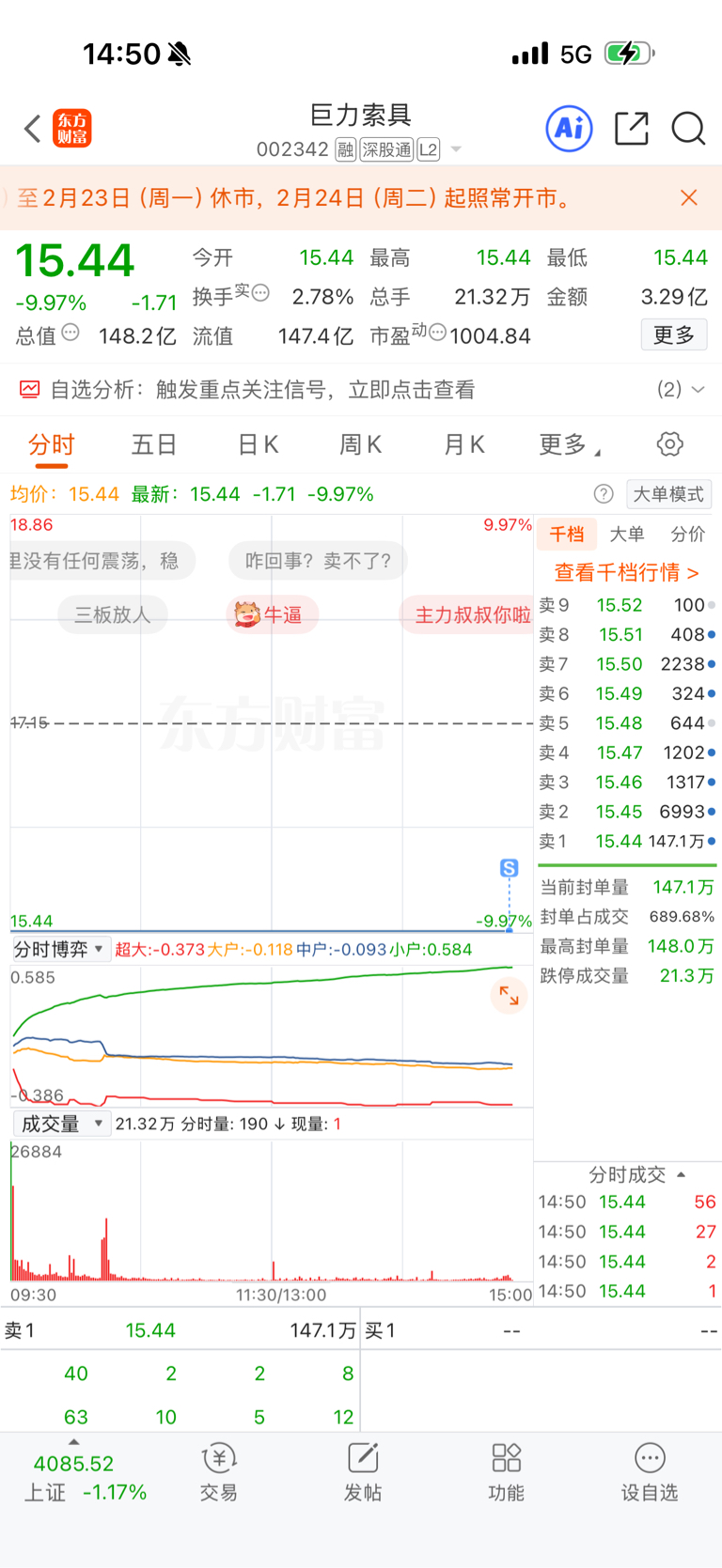Tap the 卖7 15.50 row
Image resolution: width=722 pixels, height=1568 pixels.
coord(627,664)
